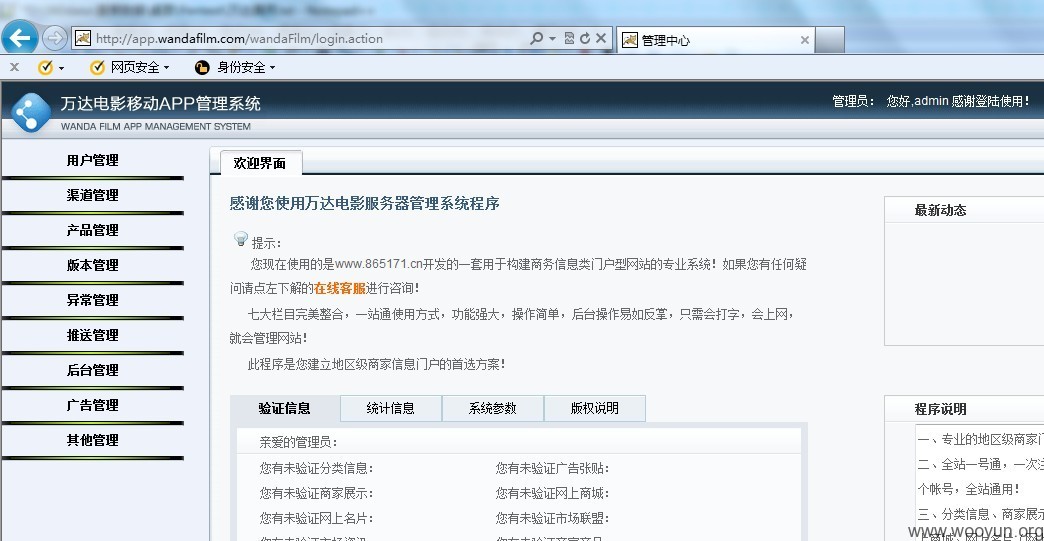Image resolution: width=1044 pixels, height=541 pixels.
Task: Click the orange 在线客服 link
Action: [x=340, y=288]
